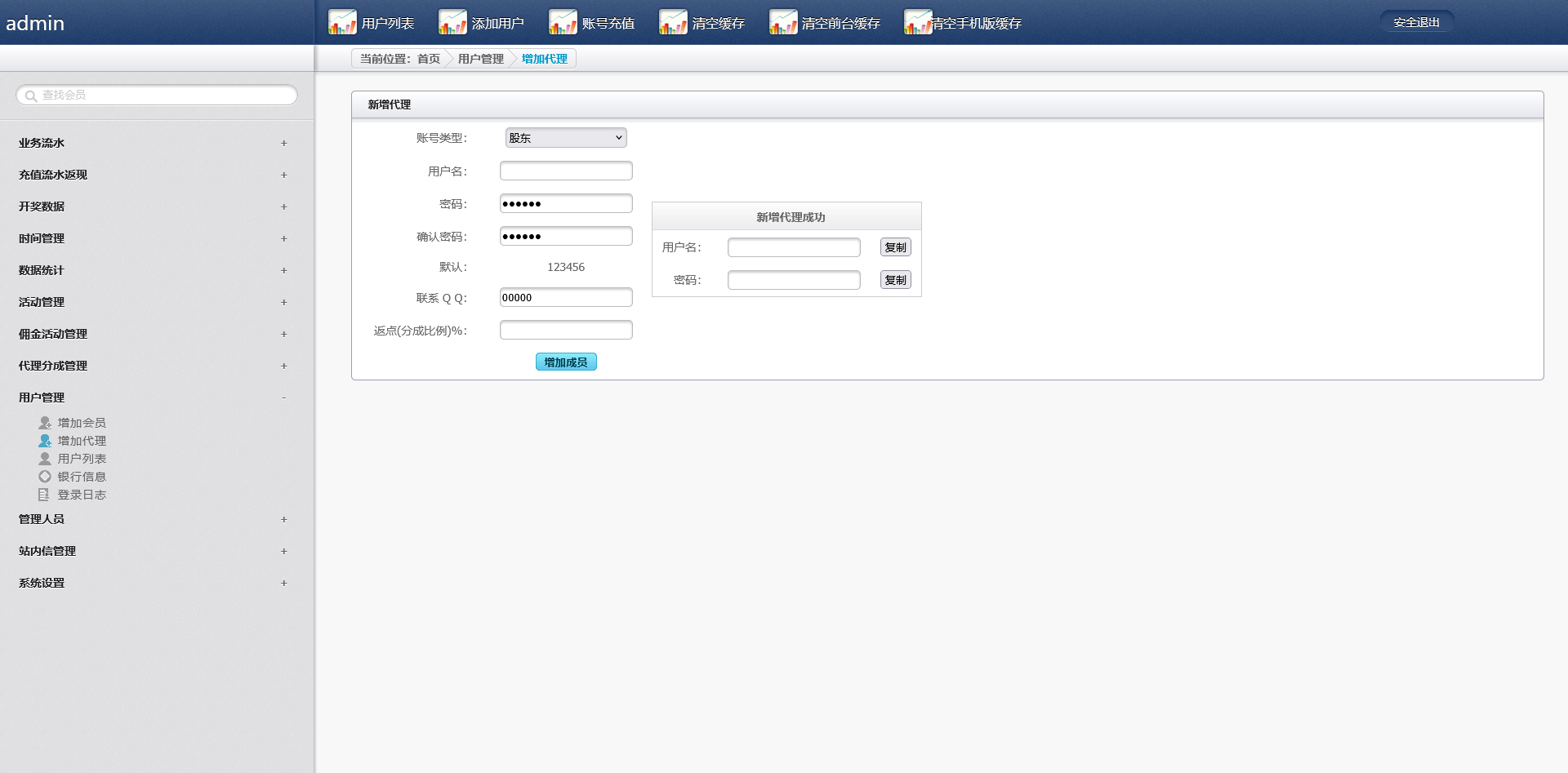
Task: Click the 登录日志 document icon in sidebar
Action: [x=44, y=495]
